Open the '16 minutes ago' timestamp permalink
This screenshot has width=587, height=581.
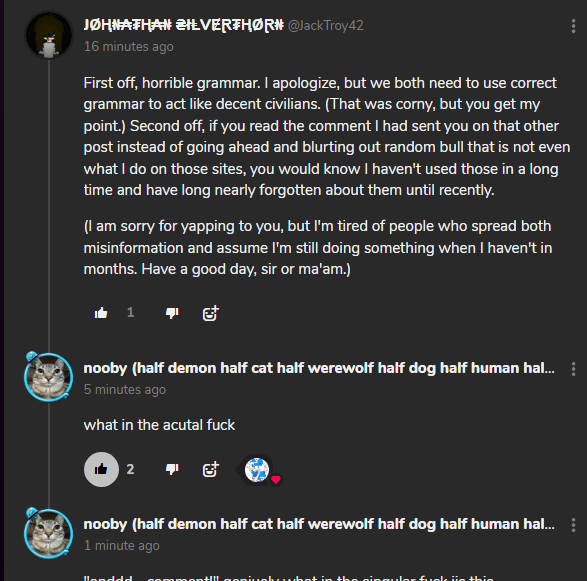(x=128, y=47)
